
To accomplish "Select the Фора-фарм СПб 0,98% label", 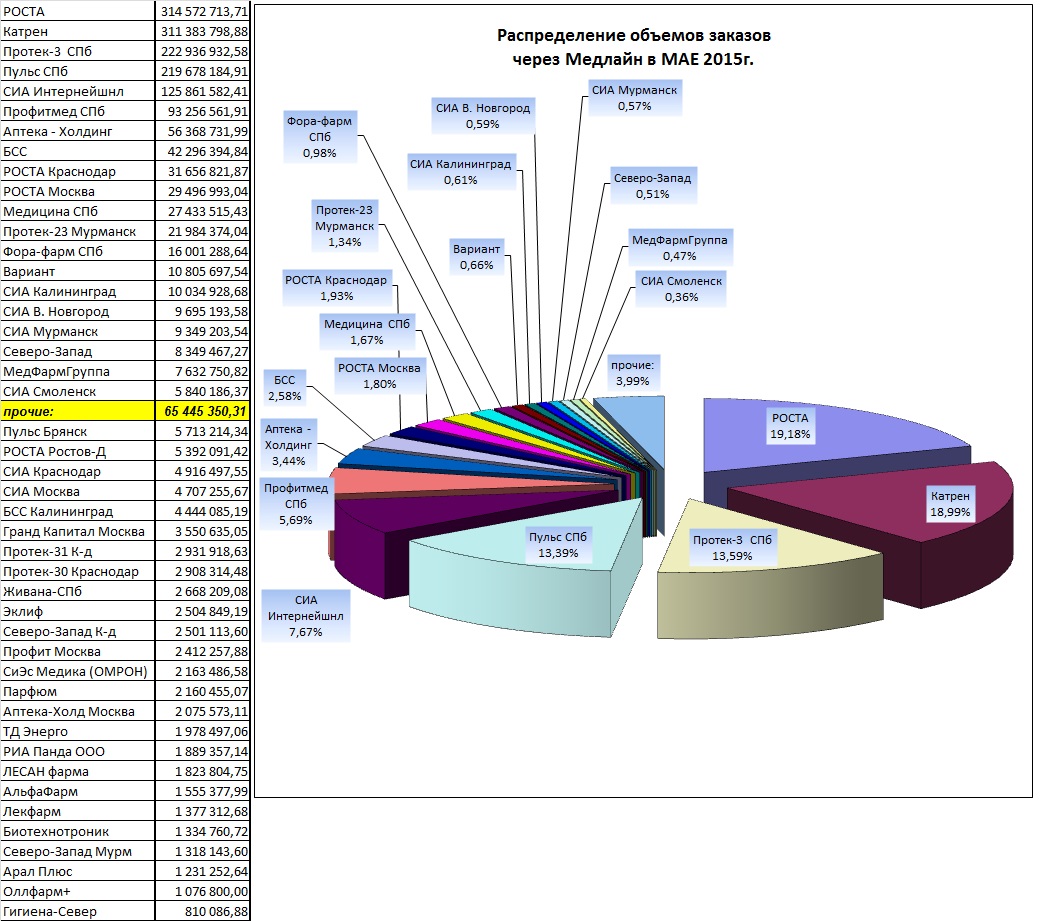I will tap(320, 137).
